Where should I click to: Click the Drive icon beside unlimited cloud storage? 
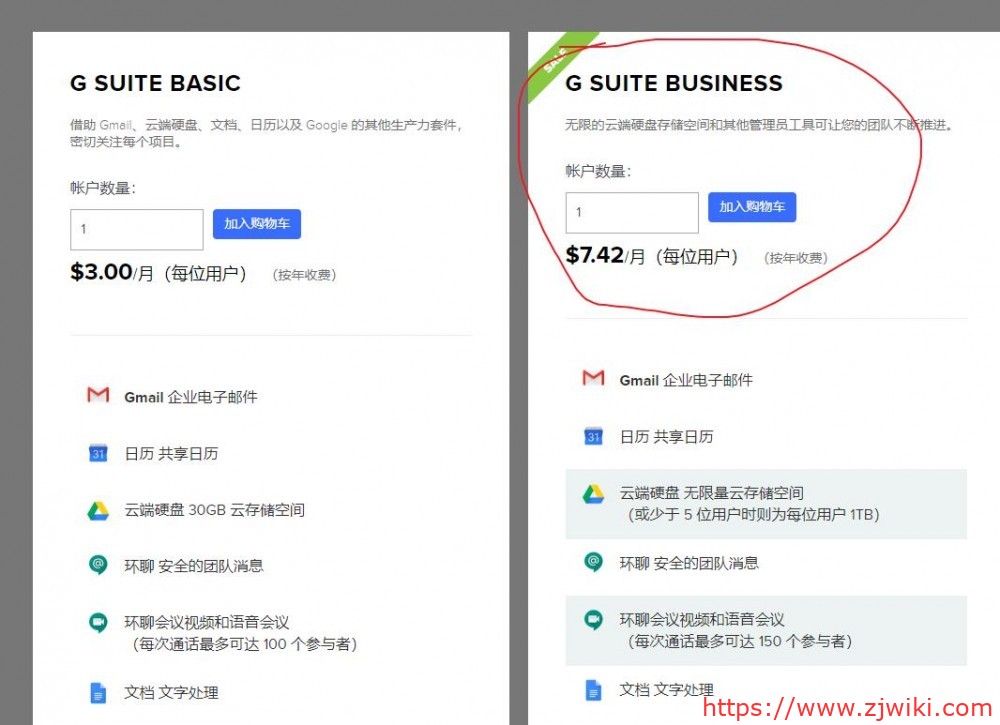point(593,494)
